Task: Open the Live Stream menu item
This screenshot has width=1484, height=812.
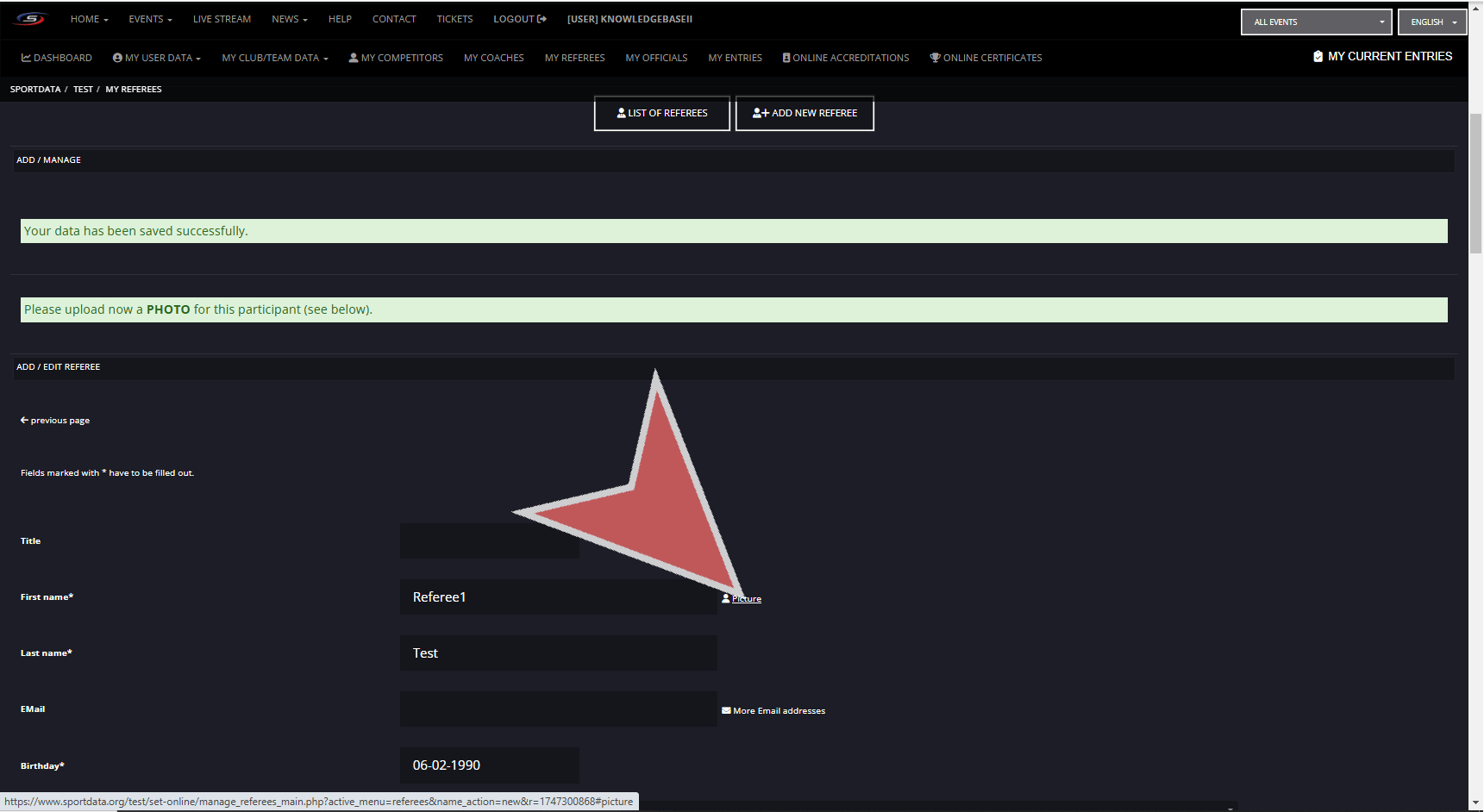Action: point(222,19)
